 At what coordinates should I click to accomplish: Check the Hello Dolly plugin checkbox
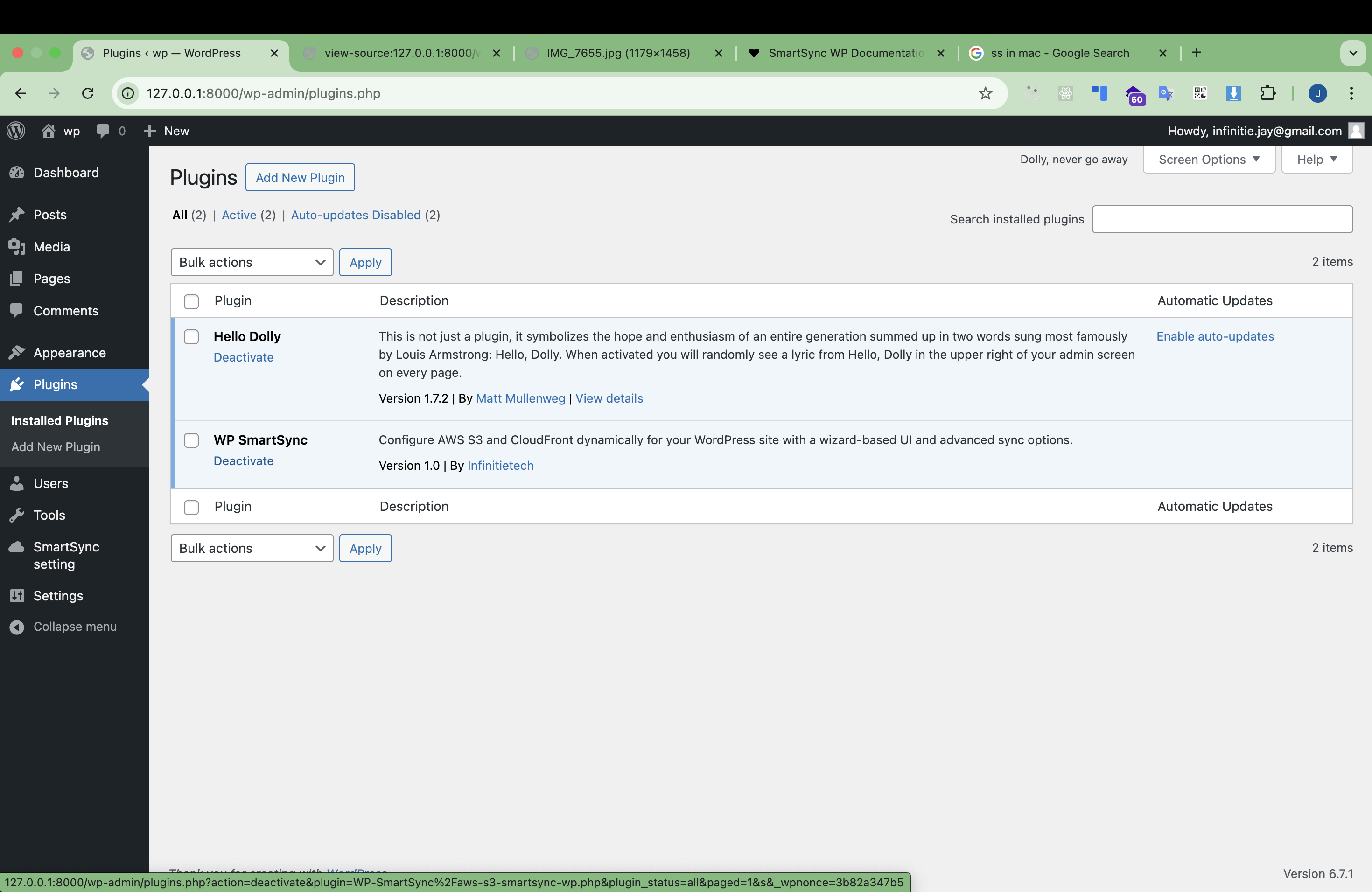point(191,336)
